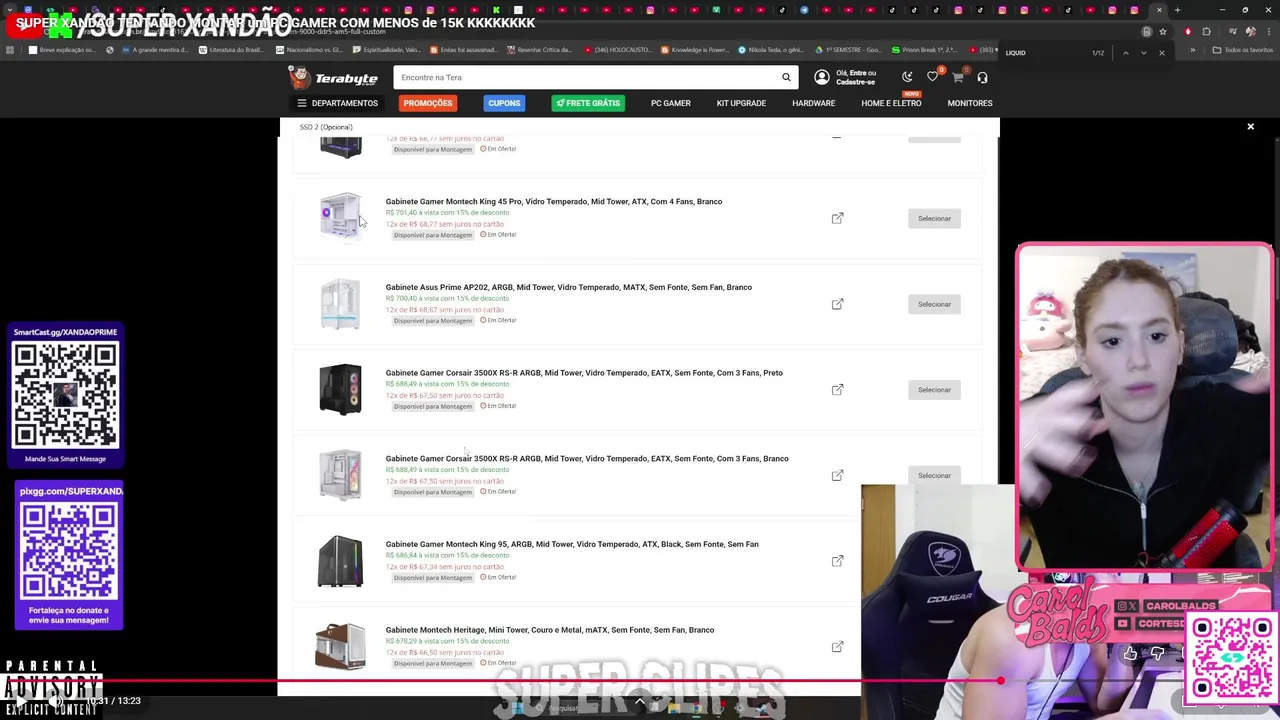This screenshot has height=720, width=1280.
Task: Click the SmartCast.gg/XANDAOPRIME QR code
Action: (65, 394)
